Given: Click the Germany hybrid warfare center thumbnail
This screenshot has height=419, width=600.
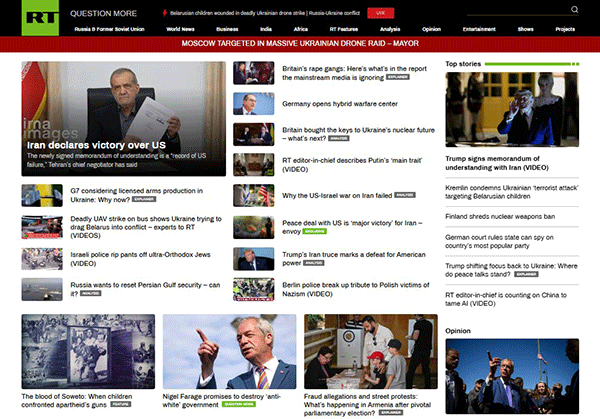Looking at the screenshot, I should (x=254, y=104).
